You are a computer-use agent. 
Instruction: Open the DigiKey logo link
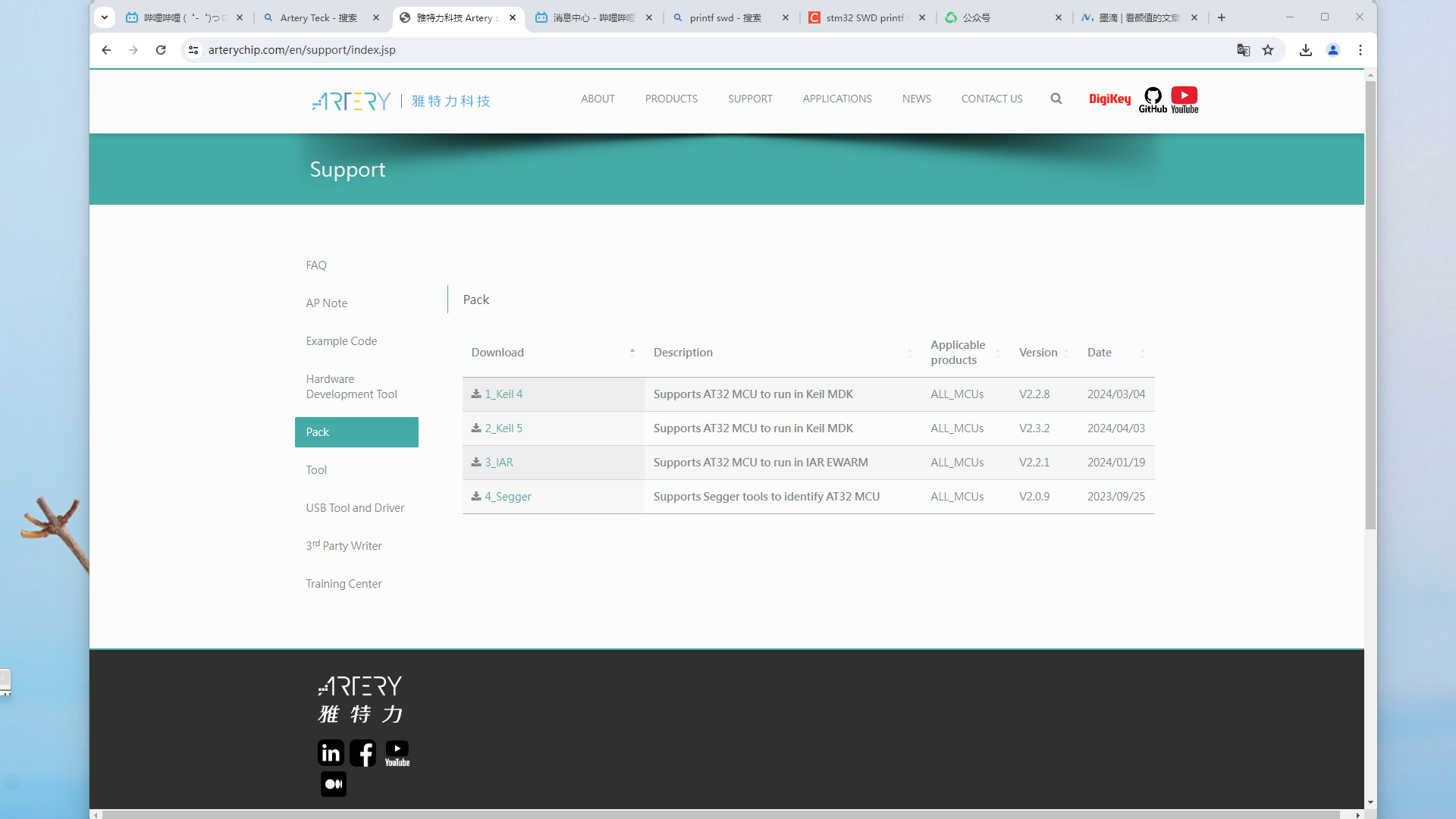pyautogui.click(x=1109, y=99)
